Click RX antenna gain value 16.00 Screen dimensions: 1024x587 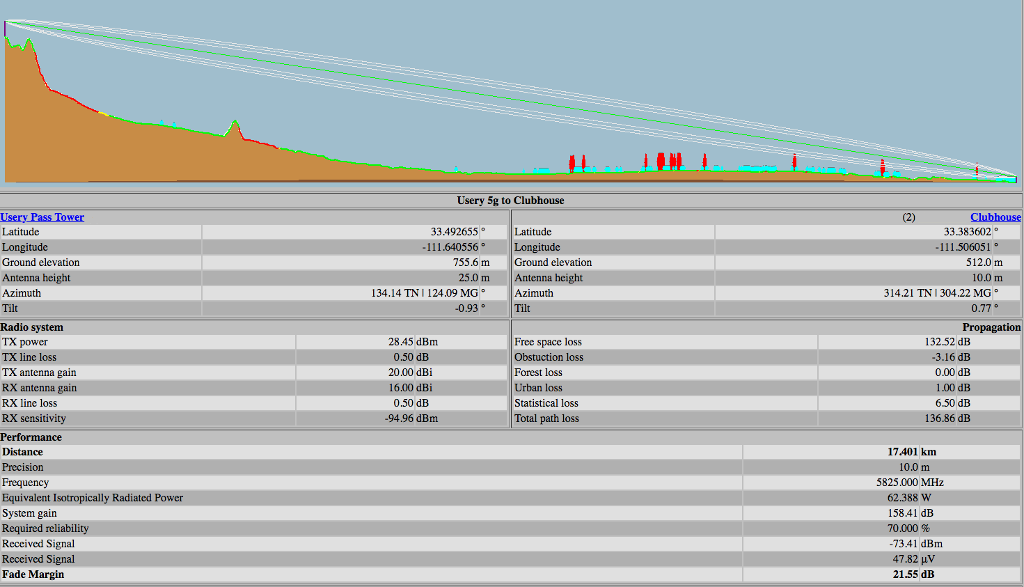click(x=400, y=387)
